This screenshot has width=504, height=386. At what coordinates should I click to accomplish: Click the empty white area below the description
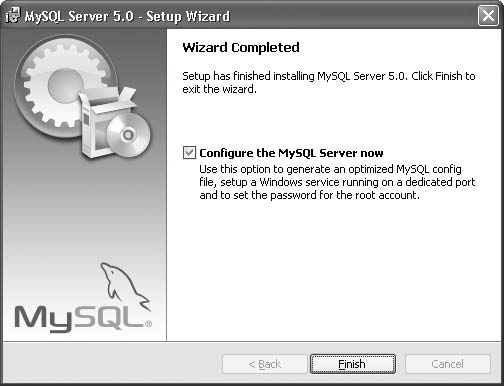333,270
